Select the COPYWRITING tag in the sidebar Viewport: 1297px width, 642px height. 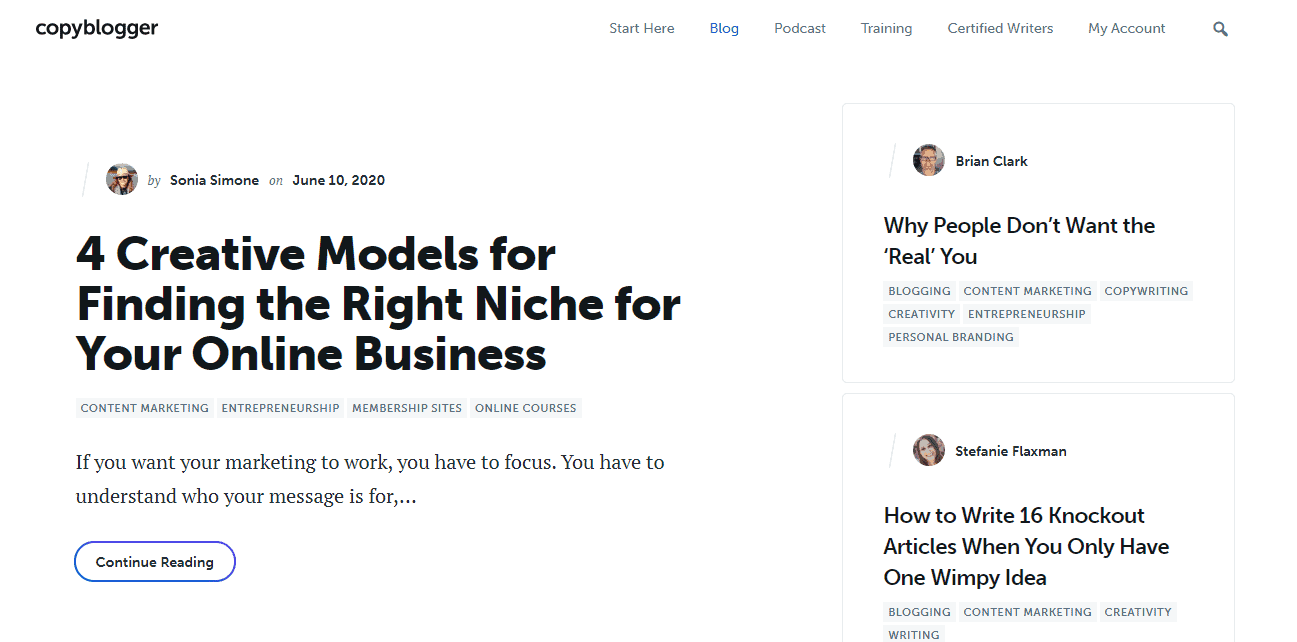point(1146,290)
